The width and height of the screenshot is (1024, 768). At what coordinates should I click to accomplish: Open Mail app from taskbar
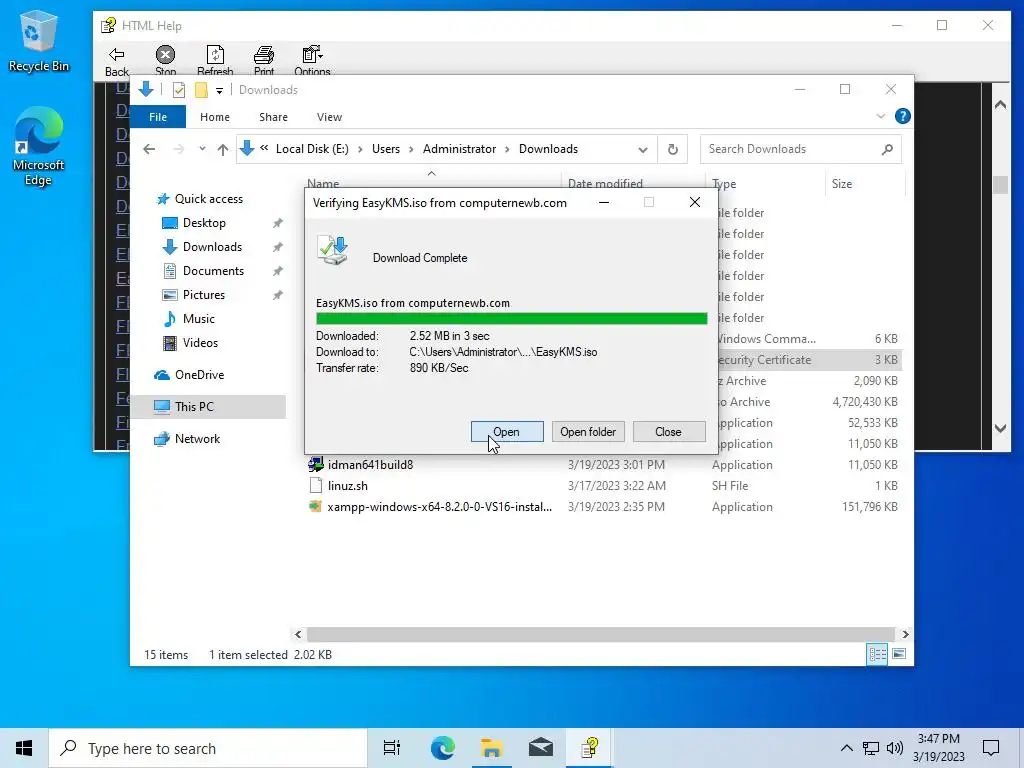coord(541,748)
